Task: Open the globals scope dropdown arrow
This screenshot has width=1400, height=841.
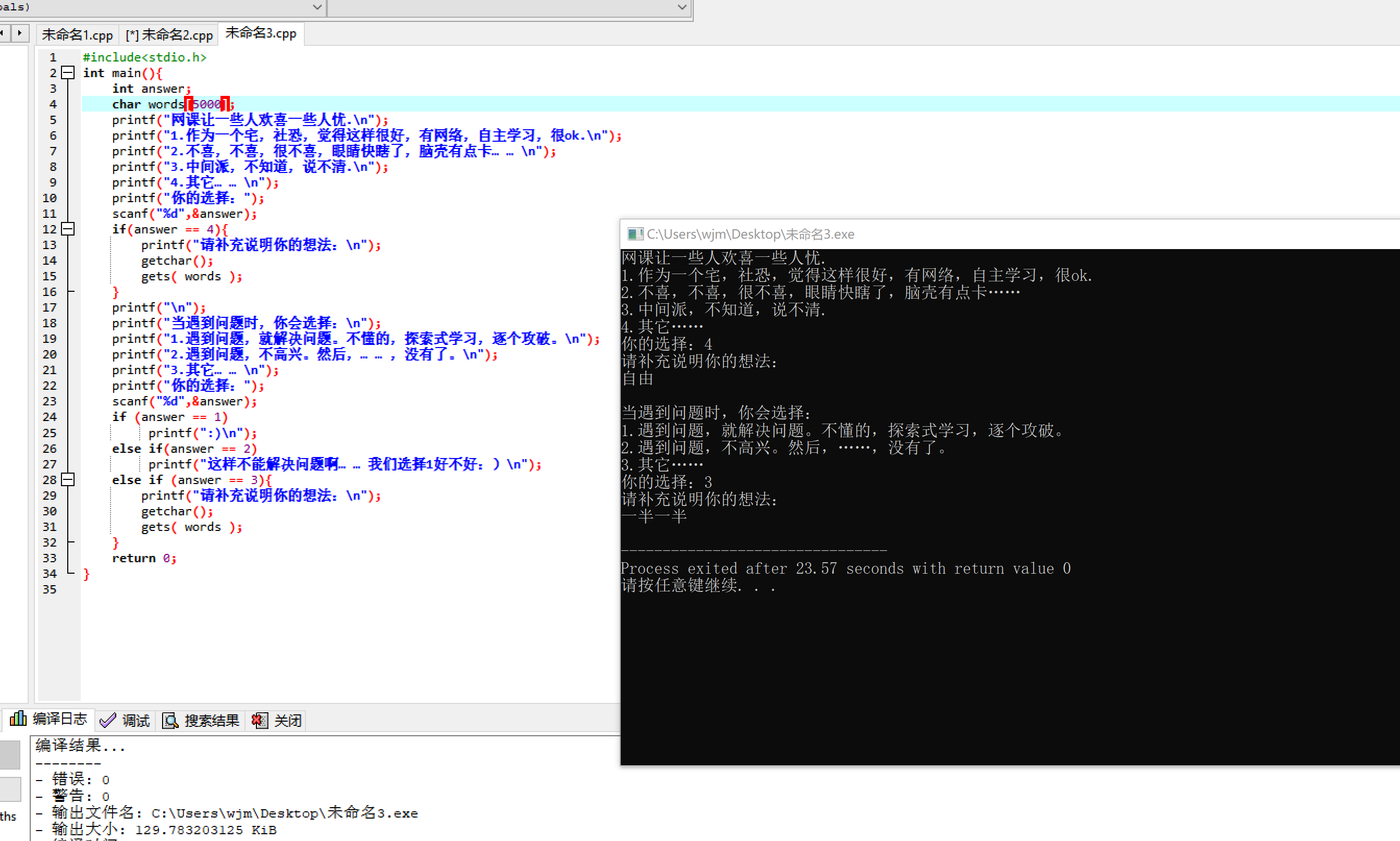Action: pyautogui.click(x=317, y=7)
